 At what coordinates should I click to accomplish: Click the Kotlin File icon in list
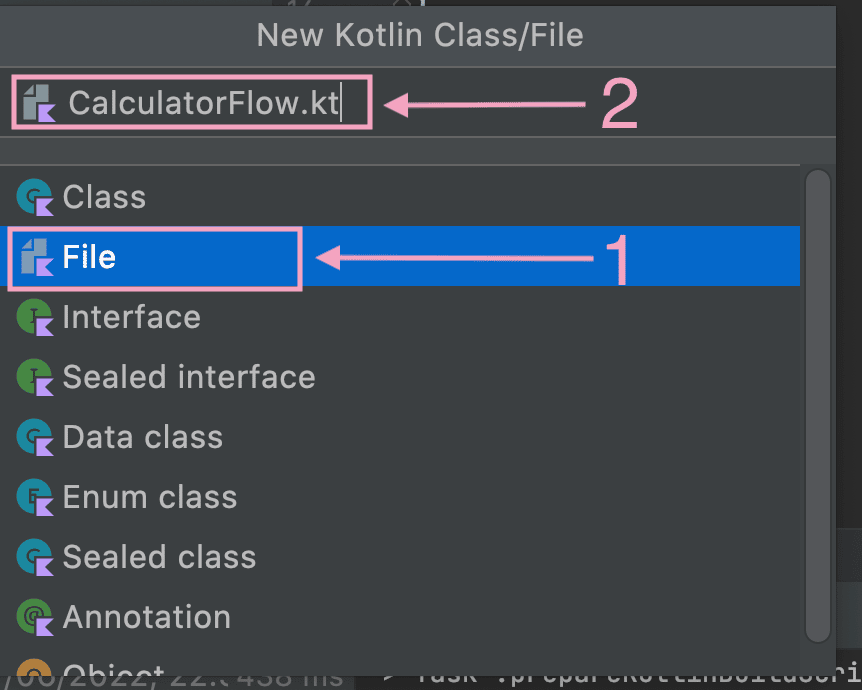[x=37, y=257]
